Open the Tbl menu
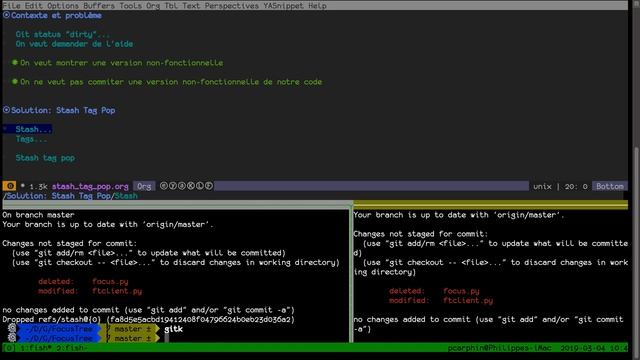Image resolution: width=640 pixels, height=360 pixels. click(x=171, y=6)
